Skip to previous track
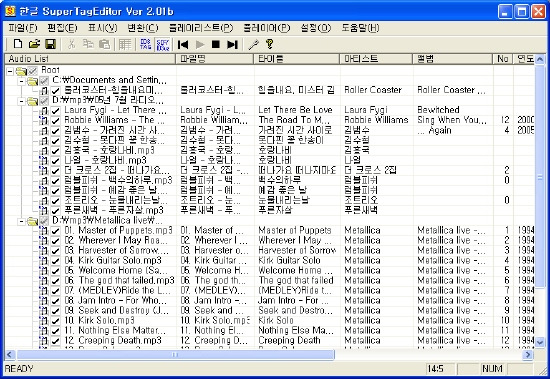550x379 pixels. (x=183, y=44)
